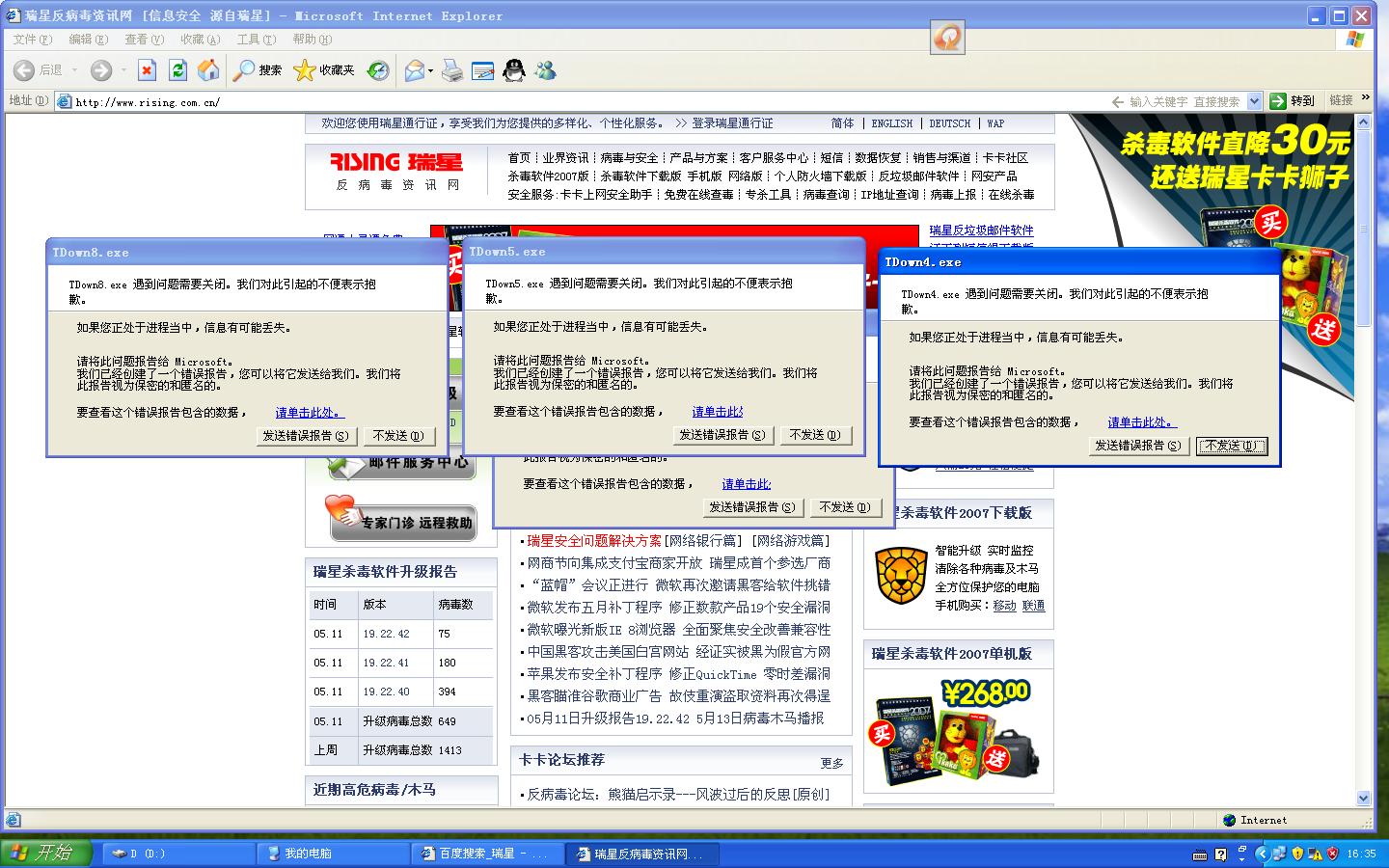The image size is (1389, 868).
Task: Click the help question icon in tray
Action: [x=1221, y=854]
